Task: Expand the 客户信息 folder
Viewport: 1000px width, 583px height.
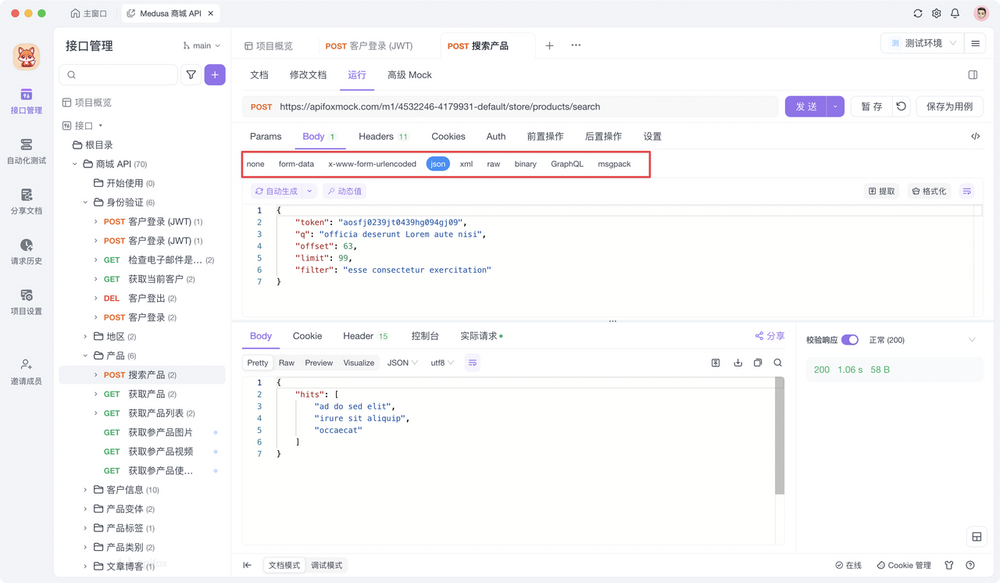Action: pyautogui.click(x=85, y=490)
